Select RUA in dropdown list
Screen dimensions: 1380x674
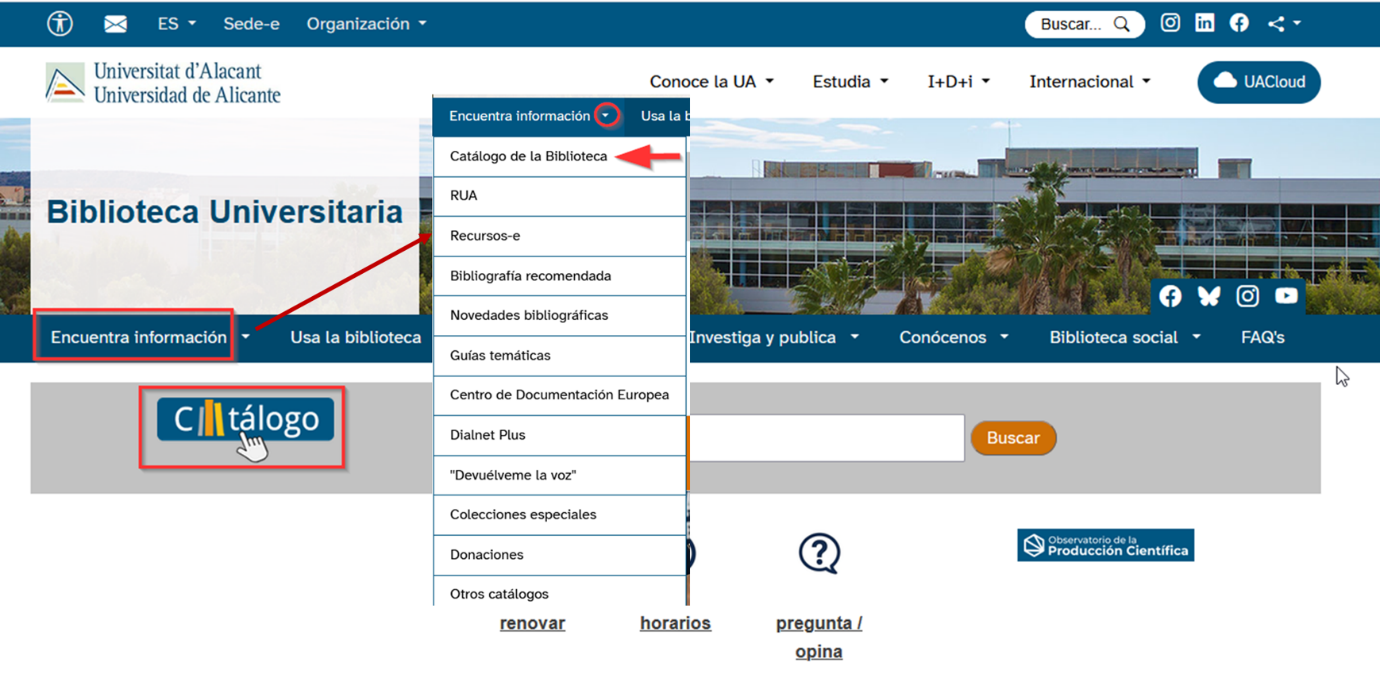click(x=560, y=196)
